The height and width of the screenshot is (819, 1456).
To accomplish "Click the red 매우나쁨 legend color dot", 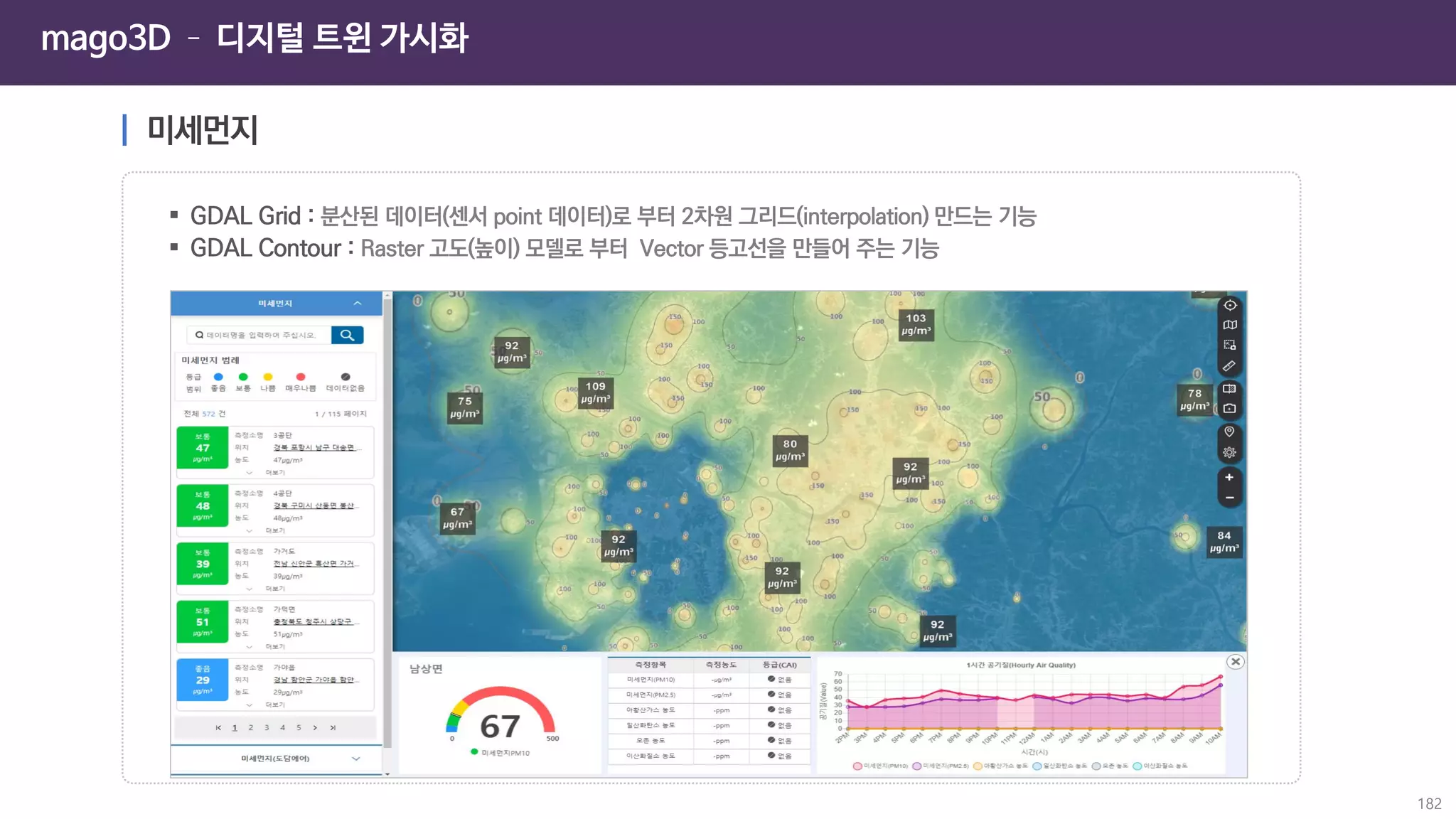I will (x=301, y=377).
